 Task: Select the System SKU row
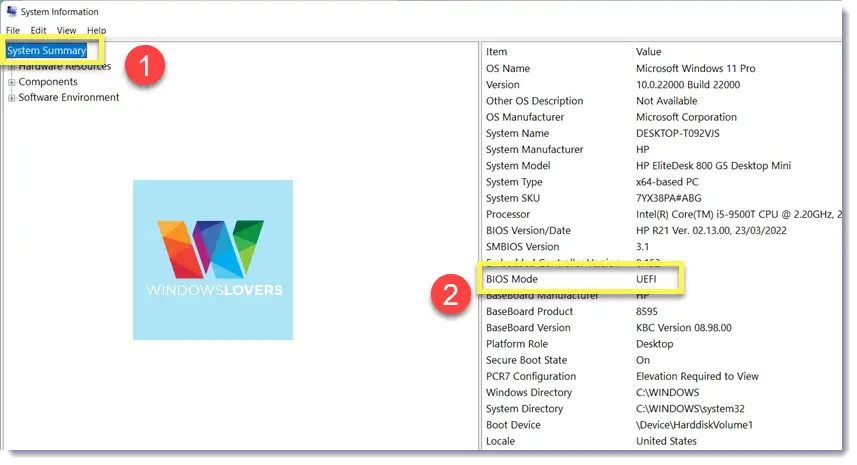[663, 198]
